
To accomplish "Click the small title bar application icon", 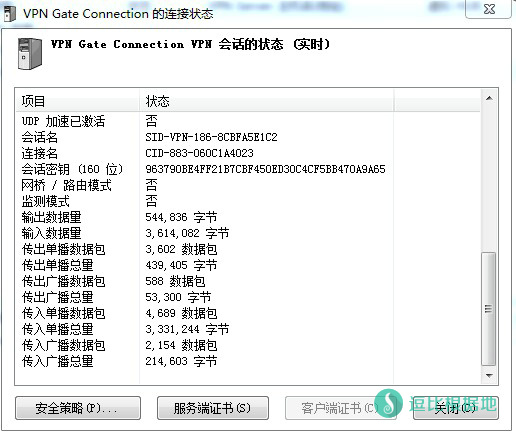I will click(9, 14).
